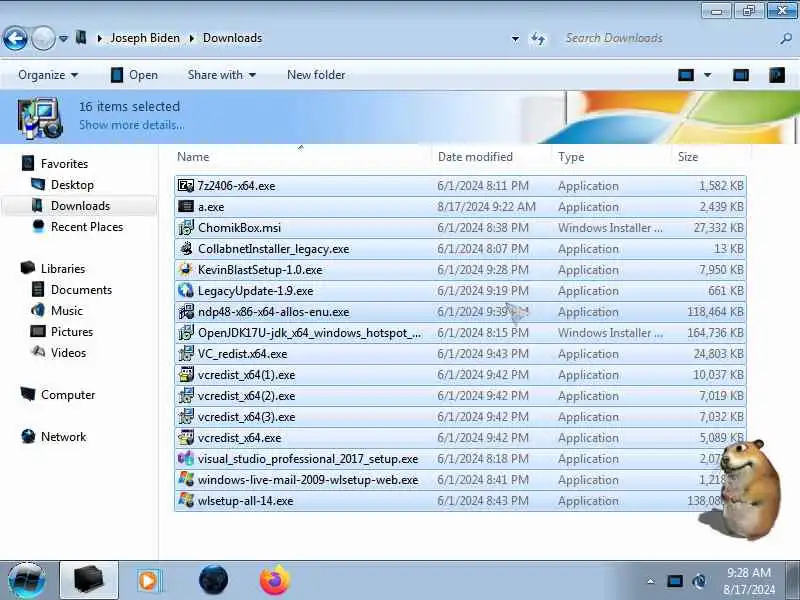Screen dimensions: 800x600
Task: Toggle the preview pane button
Action: 741,76
